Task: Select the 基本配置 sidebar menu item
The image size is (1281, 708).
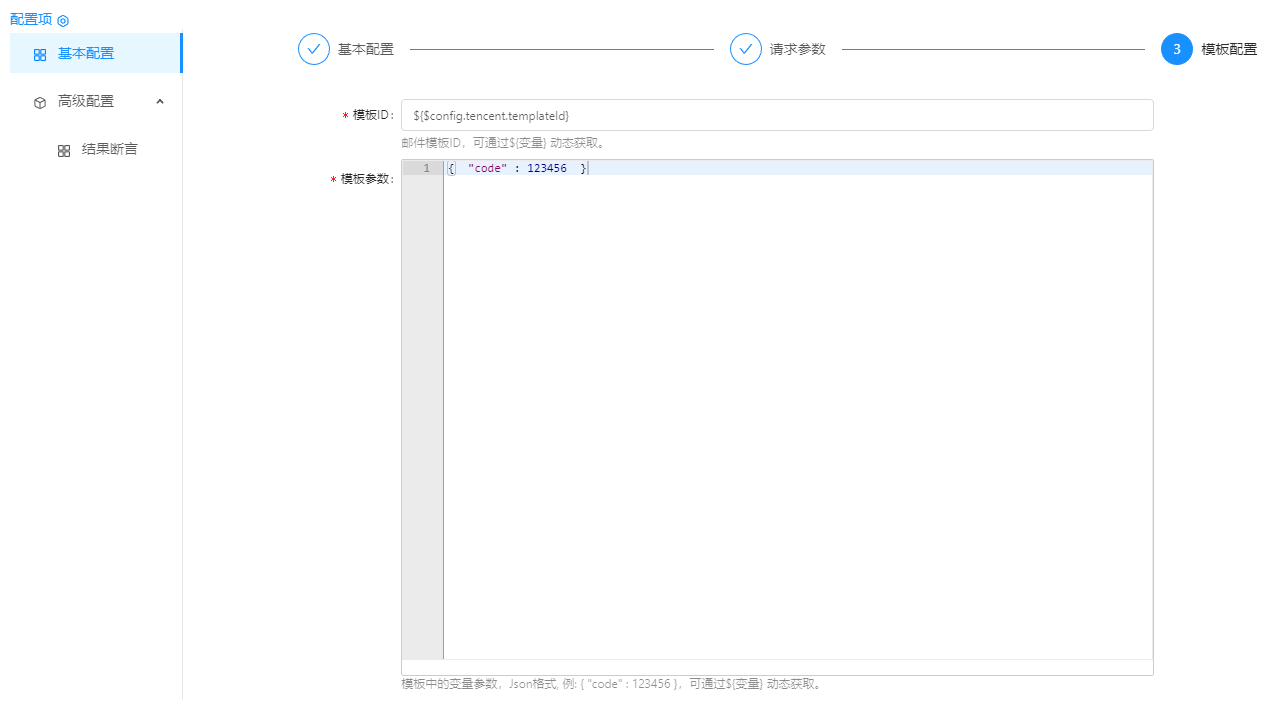Action: tap(86, 54)
